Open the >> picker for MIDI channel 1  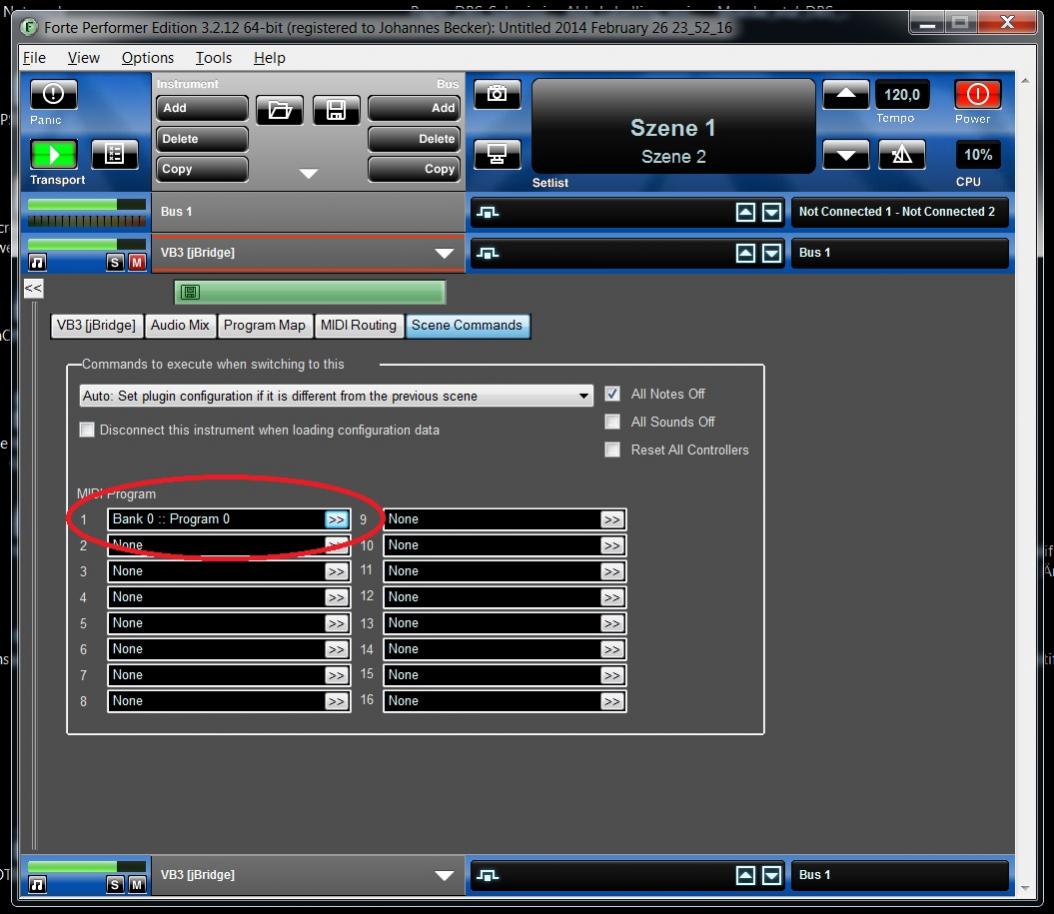[x=336, y=520]
